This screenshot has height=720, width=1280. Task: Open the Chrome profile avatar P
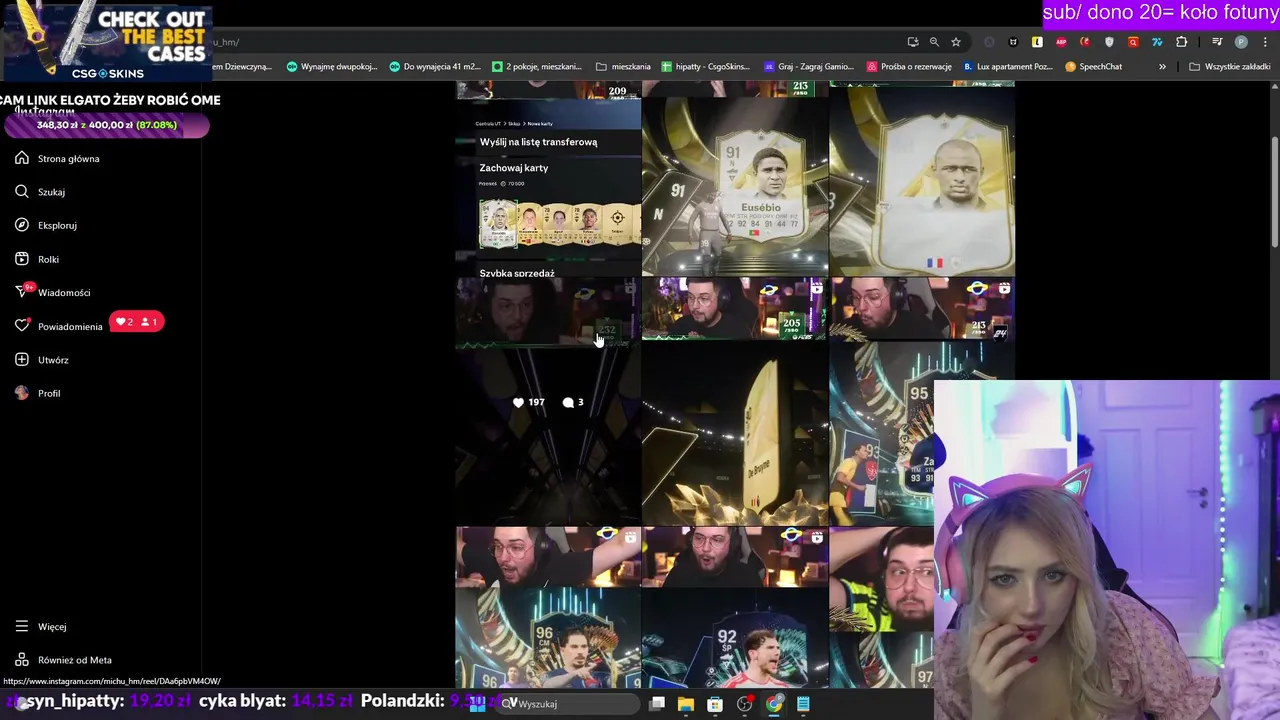pyautogui.click(x=1241, y=42)
